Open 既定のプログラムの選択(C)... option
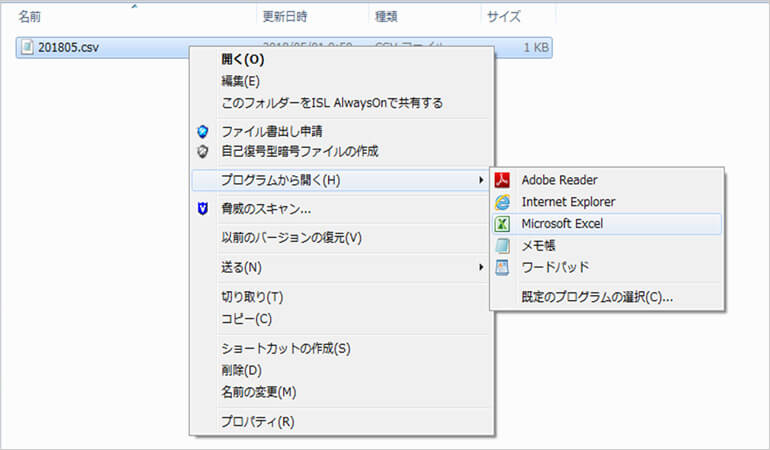The image size is (770, 450). click(x=596, y=297)
